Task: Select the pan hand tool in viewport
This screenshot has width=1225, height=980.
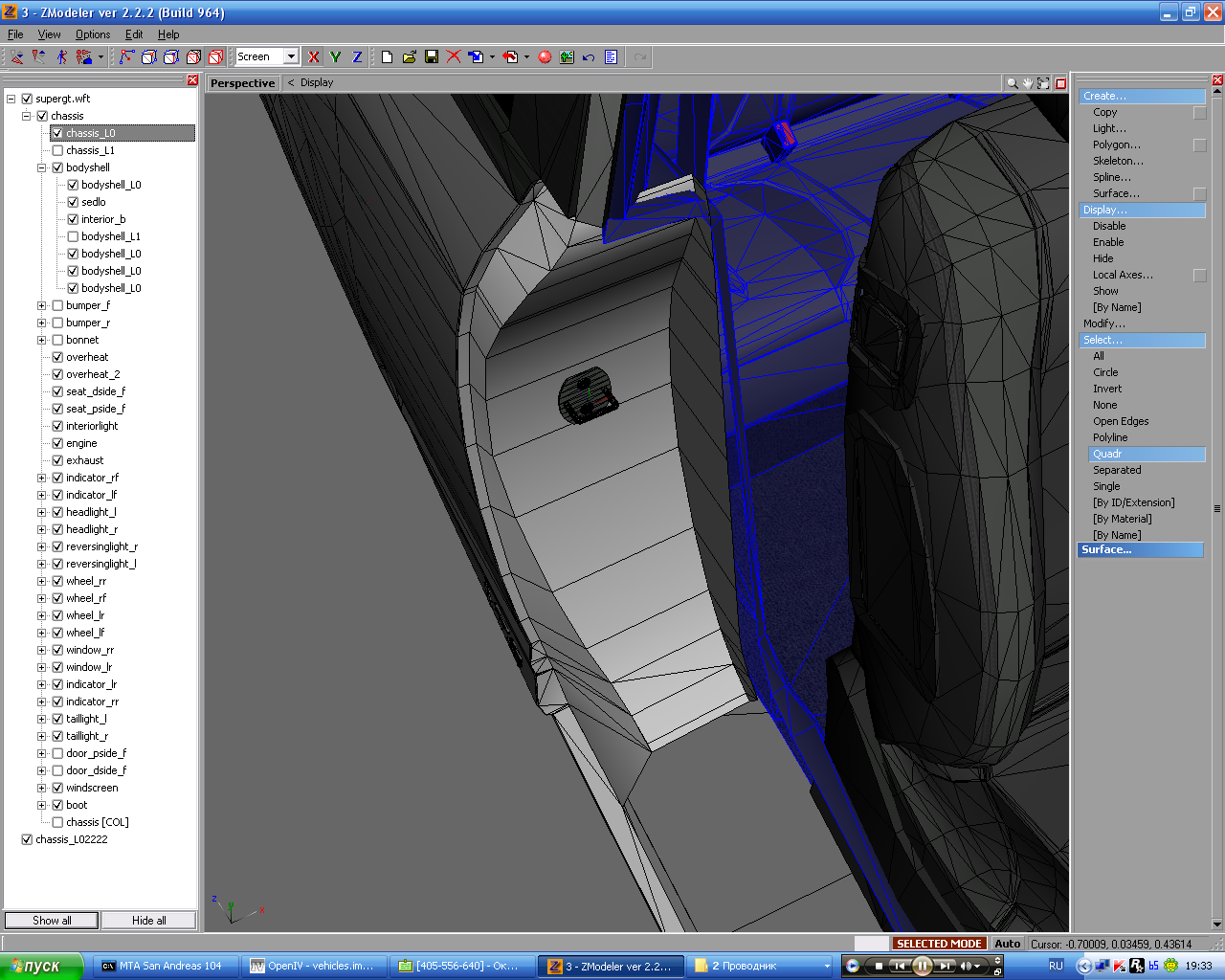Action: click(x=1028, y=83)
